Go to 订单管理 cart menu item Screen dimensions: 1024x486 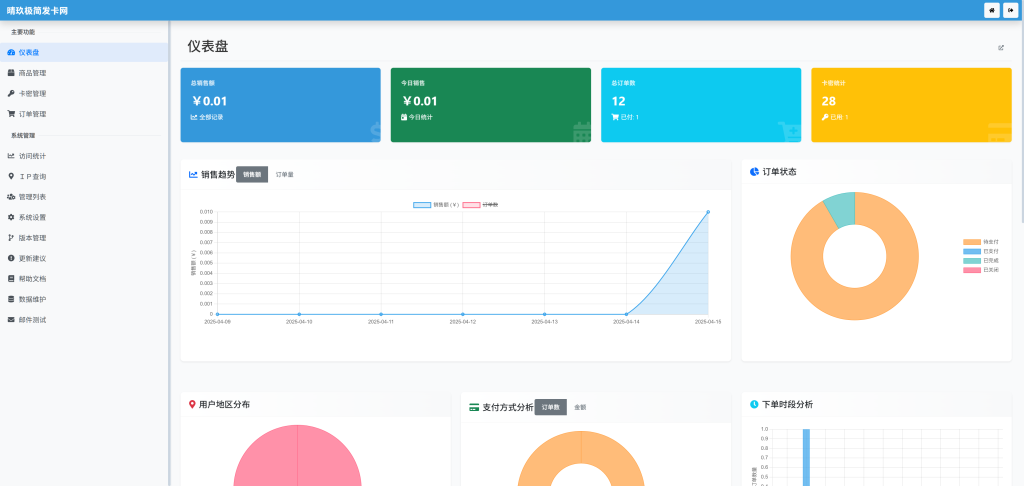32,114
